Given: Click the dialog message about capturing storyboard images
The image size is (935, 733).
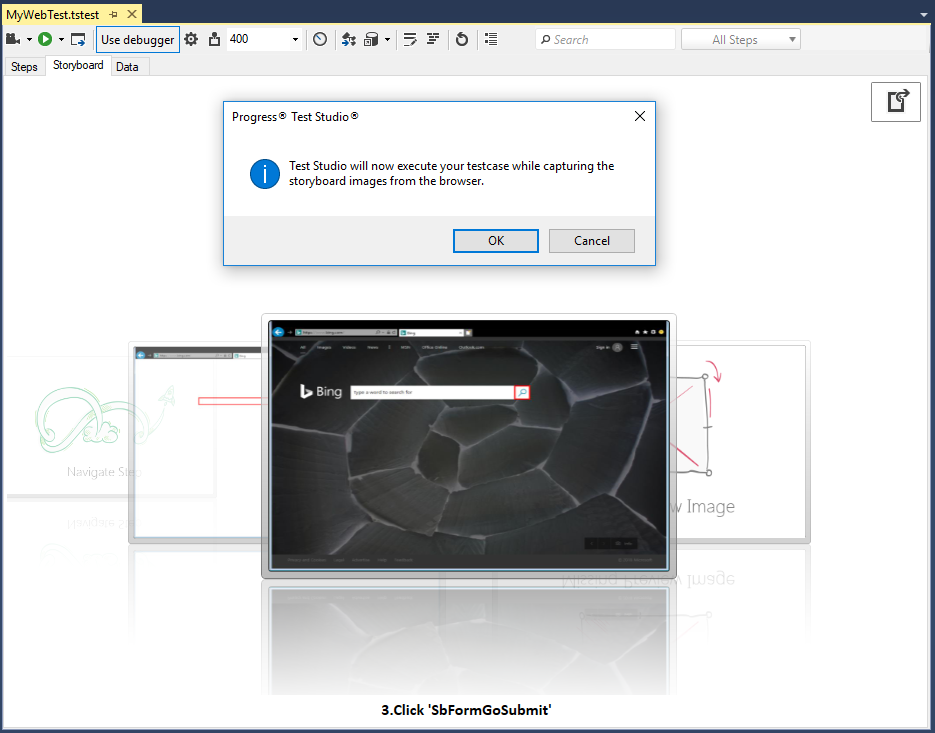Looking at the screenshot, I should coord(451,174).
